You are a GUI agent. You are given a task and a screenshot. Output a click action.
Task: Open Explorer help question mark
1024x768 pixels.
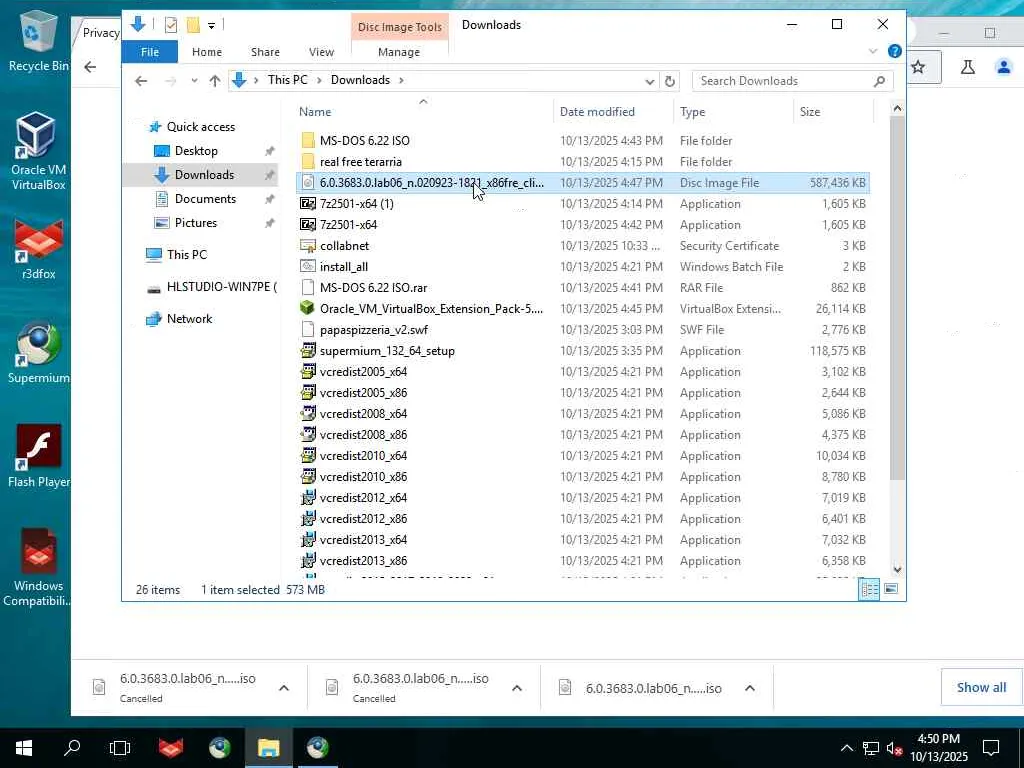[895, 51]
